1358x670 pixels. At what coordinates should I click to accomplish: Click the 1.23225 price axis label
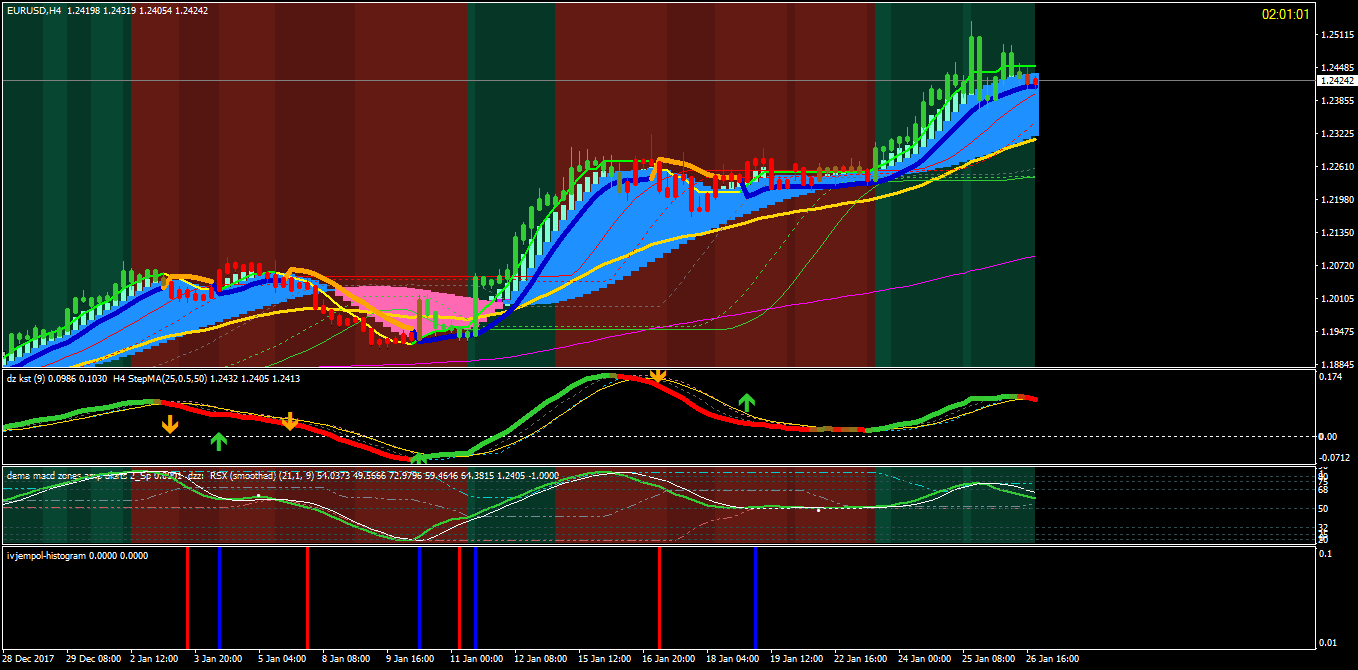coord(1337,134)
